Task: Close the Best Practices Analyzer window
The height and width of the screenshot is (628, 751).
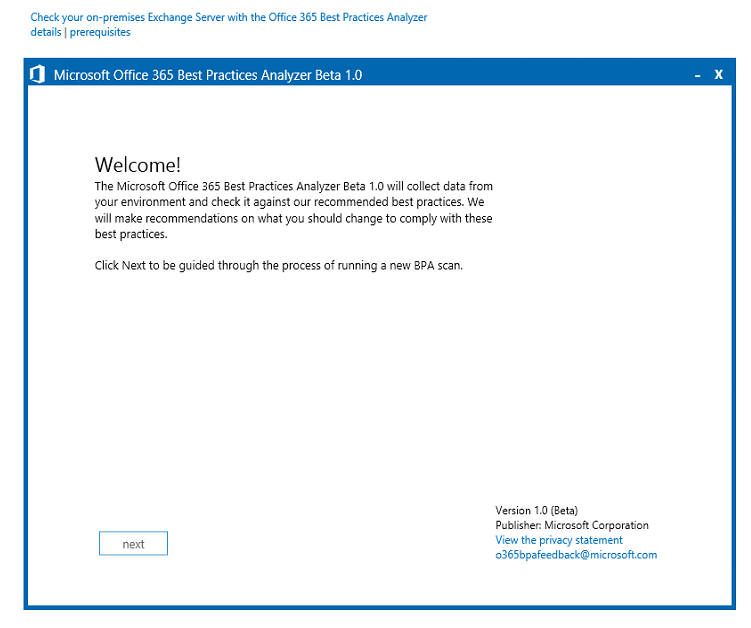Action: [718, 75]
